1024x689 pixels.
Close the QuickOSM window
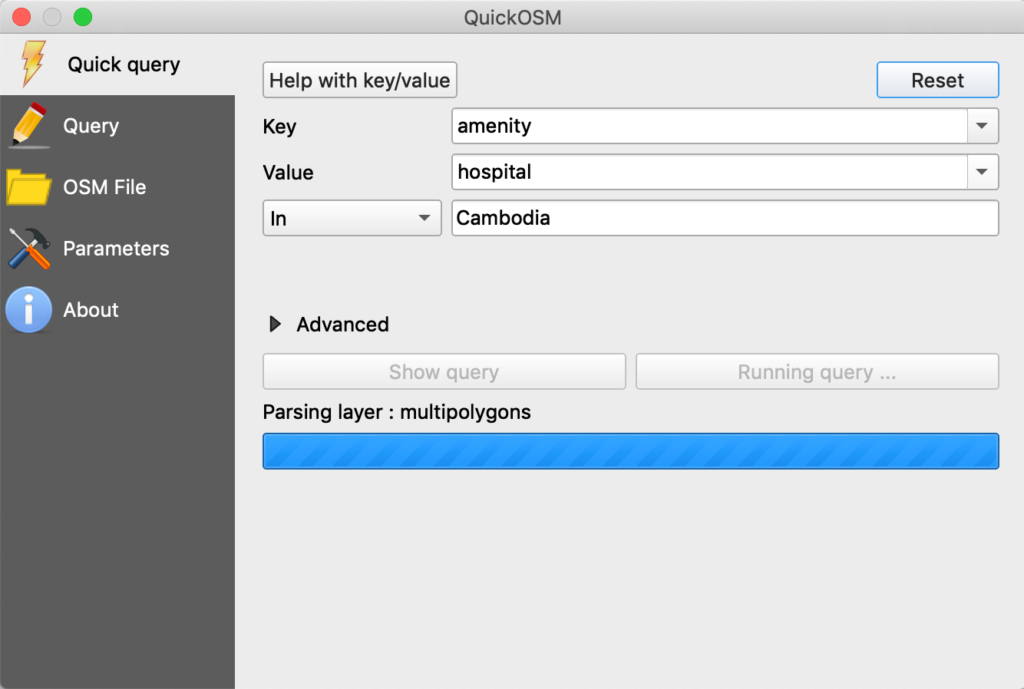tap(22, 16)
